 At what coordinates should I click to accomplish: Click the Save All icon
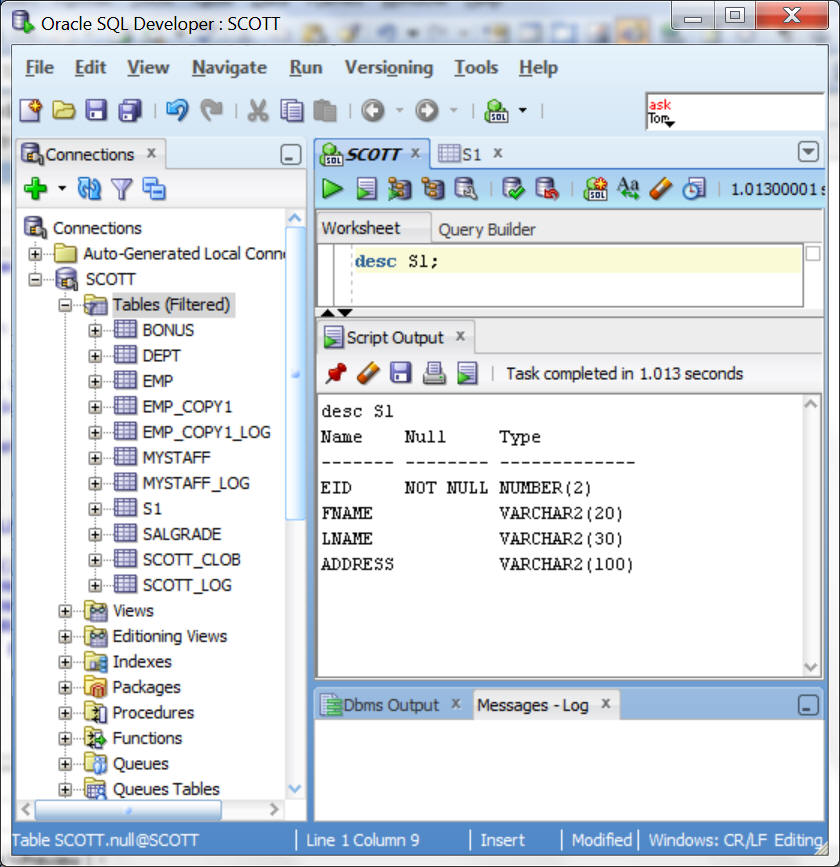pos(131,111)
